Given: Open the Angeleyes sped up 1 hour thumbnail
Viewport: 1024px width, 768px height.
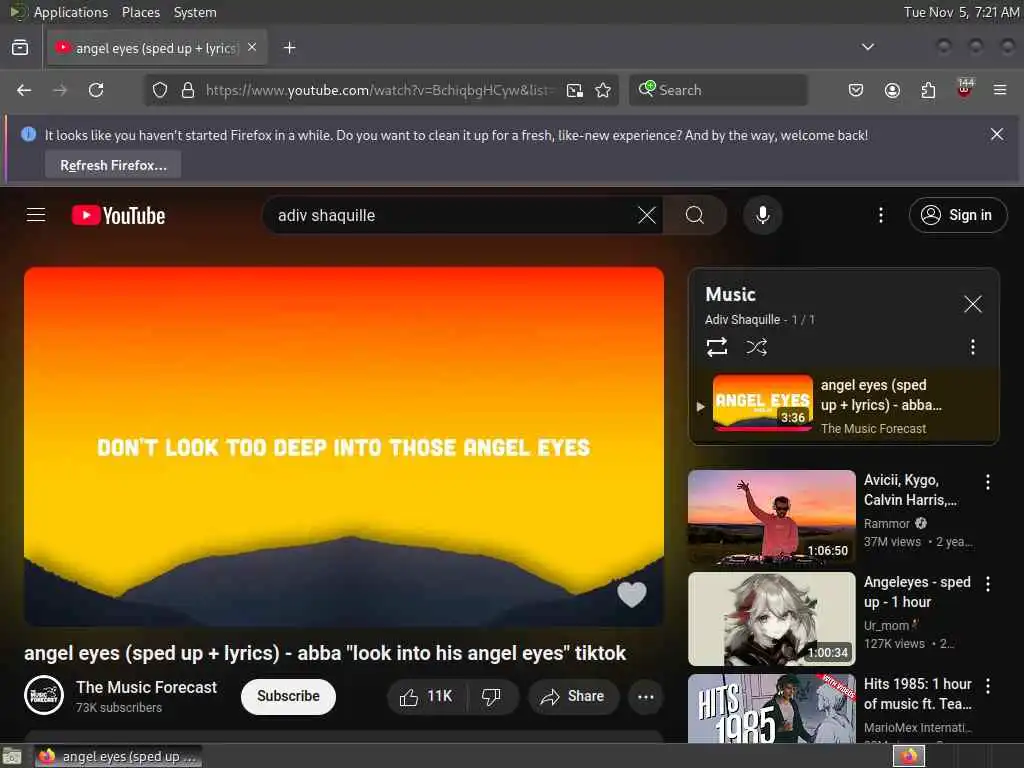Looking at the screenshot, I should [x=771, y=618].
